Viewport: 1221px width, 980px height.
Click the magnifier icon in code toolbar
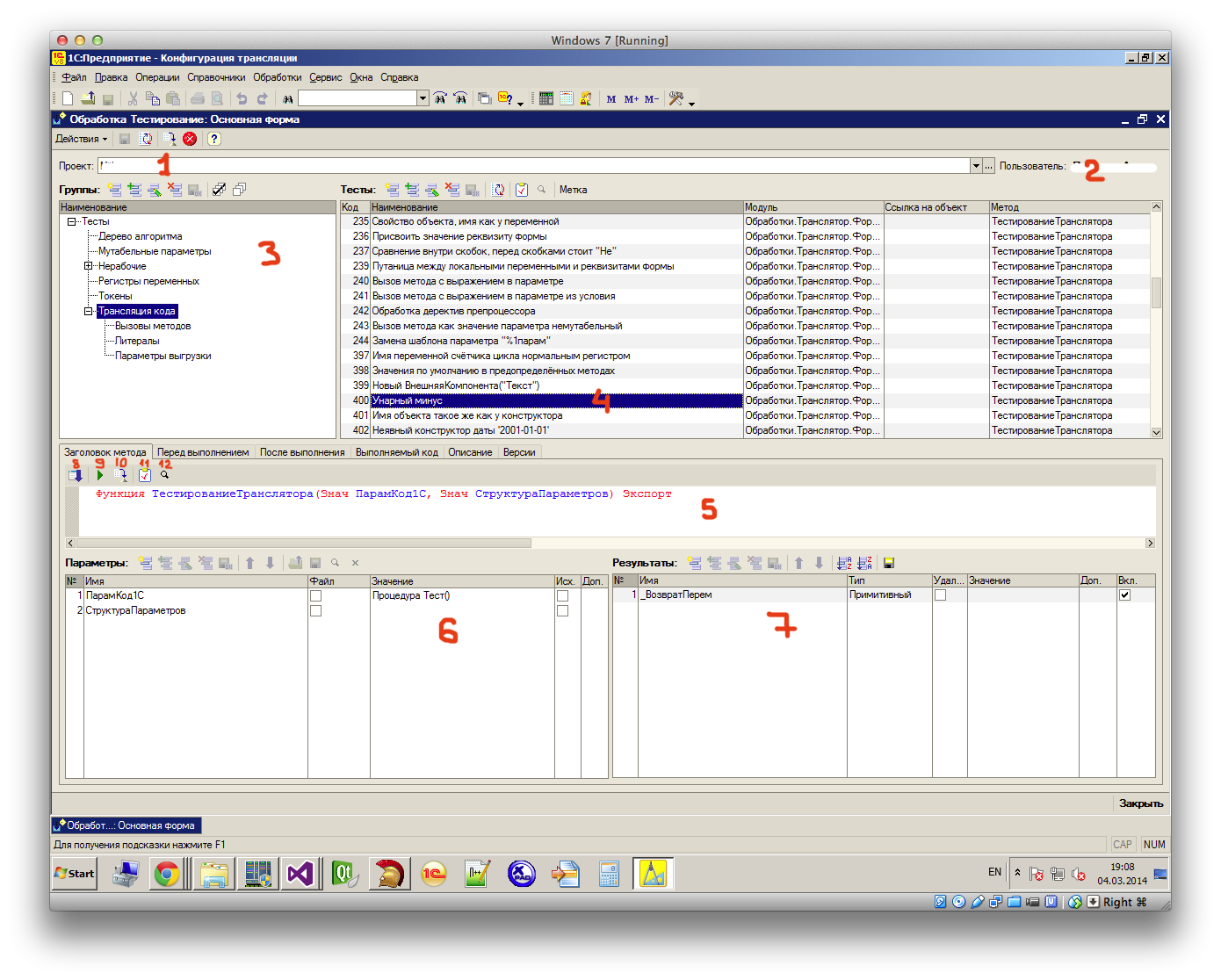(x=164, y=475)
